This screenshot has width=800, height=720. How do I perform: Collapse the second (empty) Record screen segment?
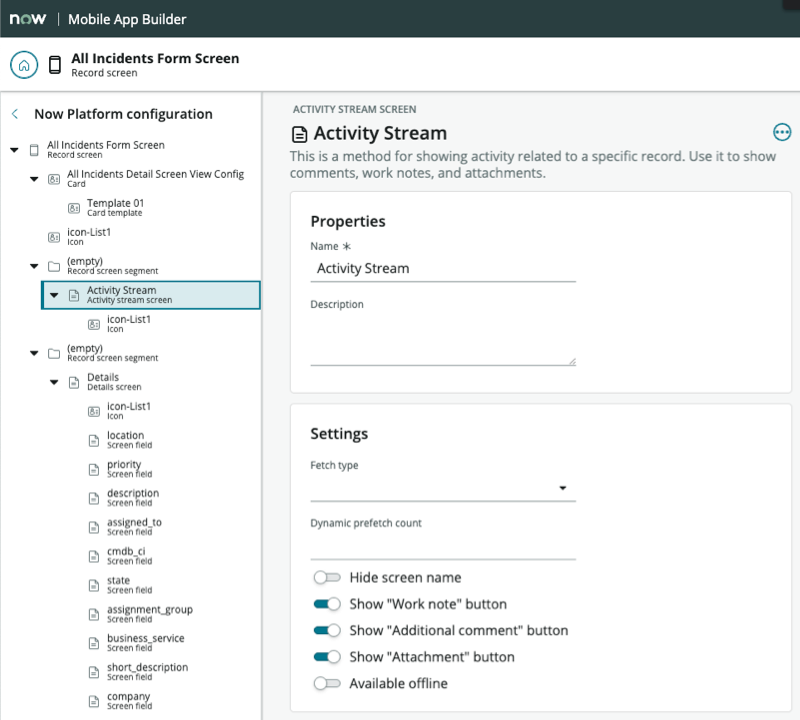[34, 353]
